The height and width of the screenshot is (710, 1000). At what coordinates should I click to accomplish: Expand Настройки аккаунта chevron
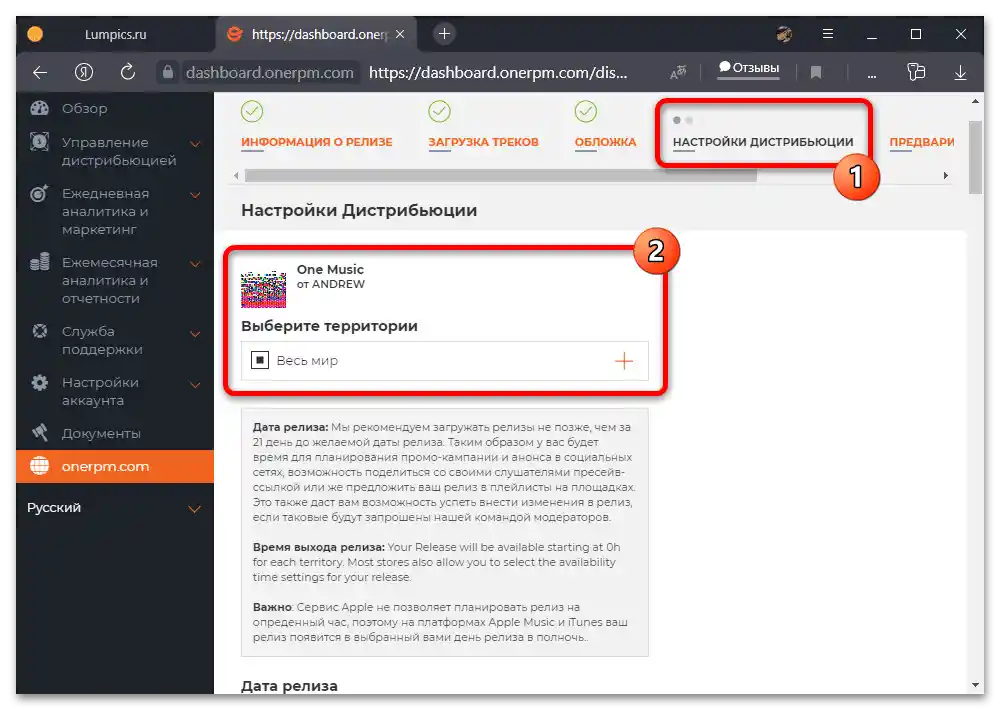[195, 385]
